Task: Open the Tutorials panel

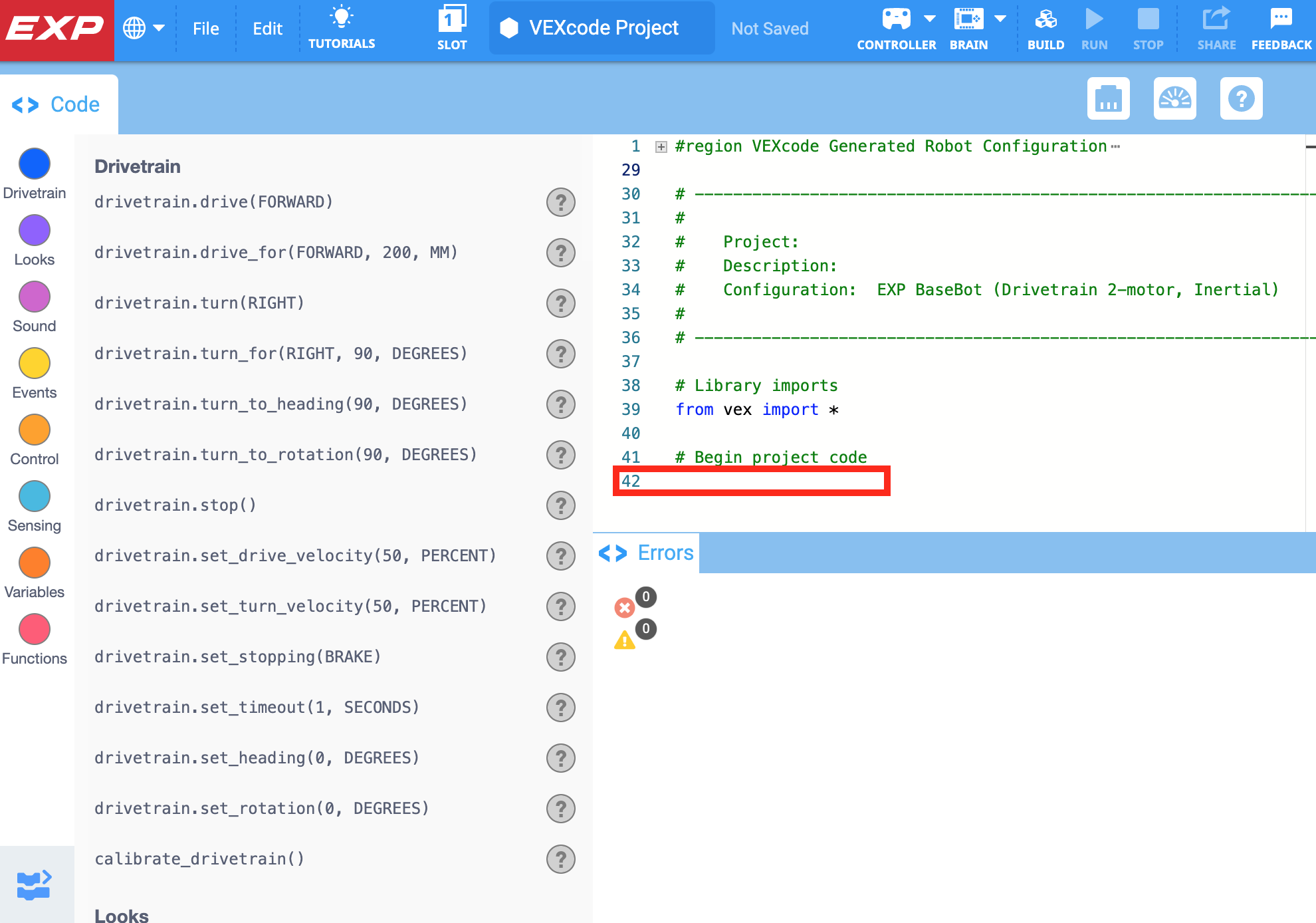Action: (x=342, y=27)
